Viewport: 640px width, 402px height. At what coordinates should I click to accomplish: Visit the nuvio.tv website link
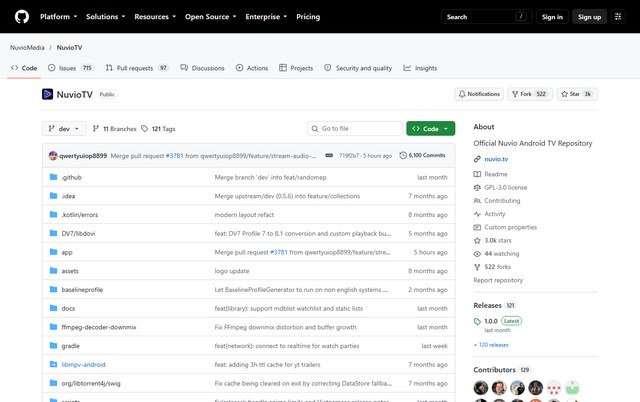[x=496, y=159]
